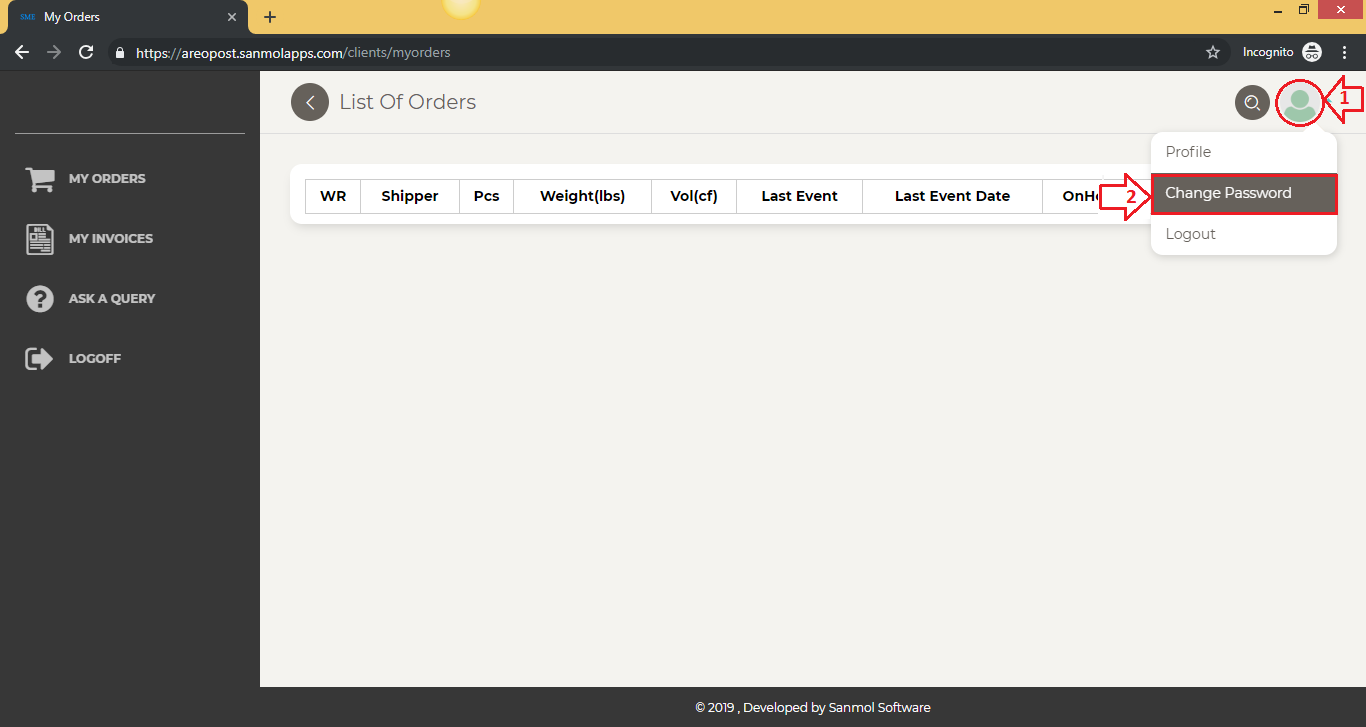Restore the browser window size

[x=1304, y=10]
